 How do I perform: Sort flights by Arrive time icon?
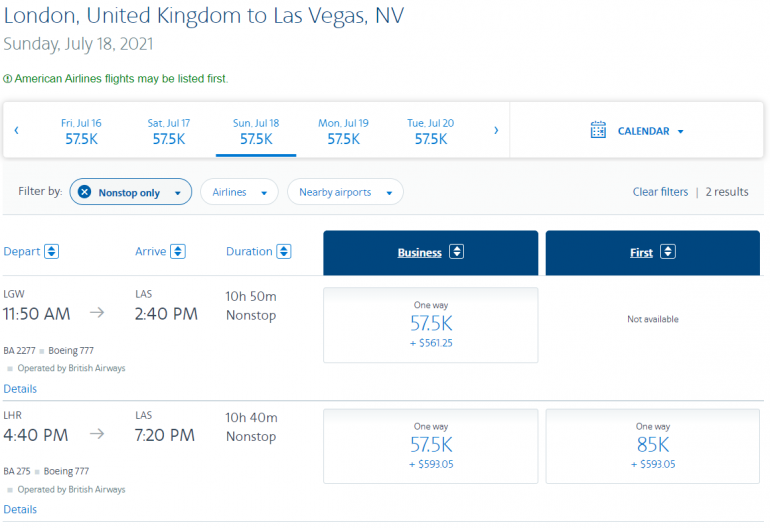[x=178, y=252]
